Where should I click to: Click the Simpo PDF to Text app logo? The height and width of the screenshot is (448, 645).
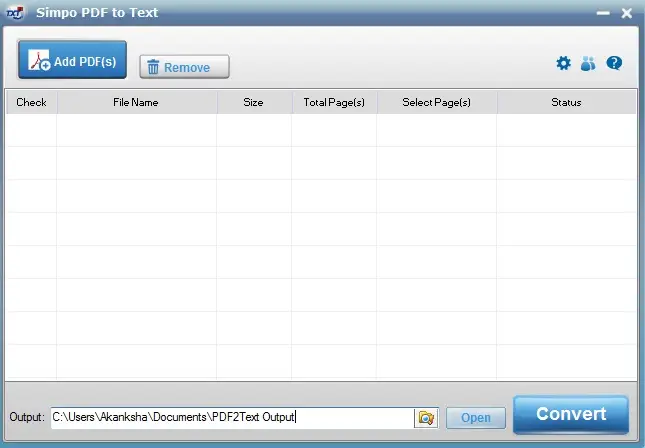[15, 13]
